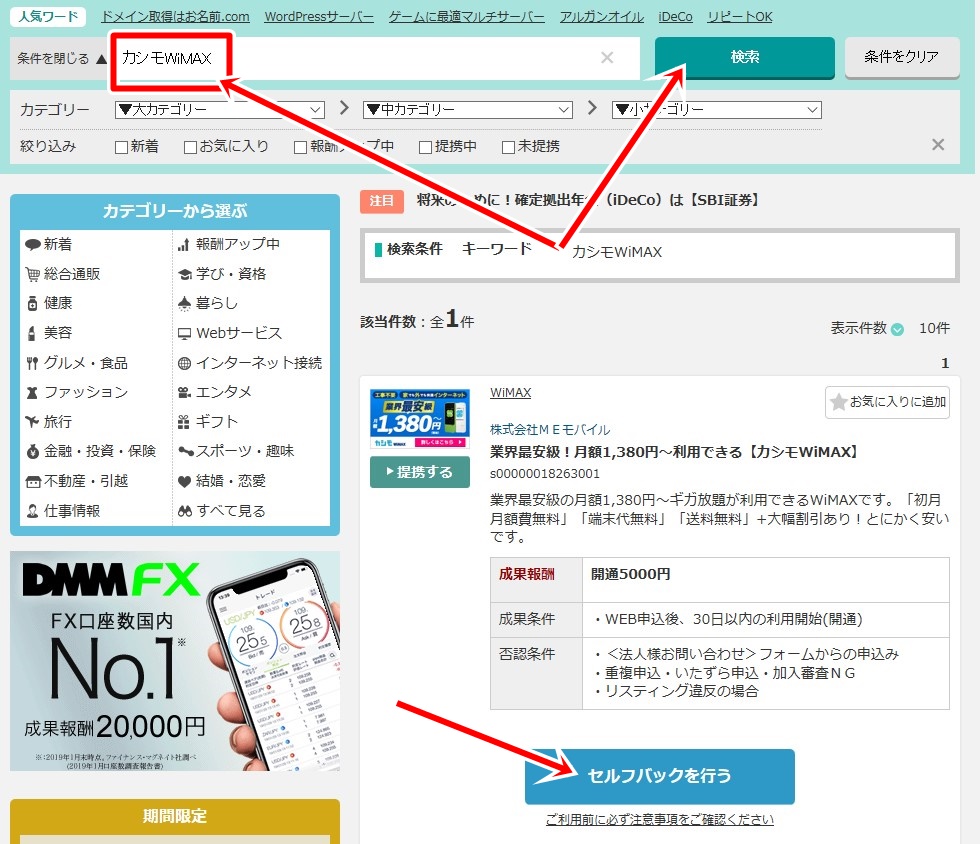Open the 株式会社MEモバイル company link

pyautogui.click(x=549, y=430)
